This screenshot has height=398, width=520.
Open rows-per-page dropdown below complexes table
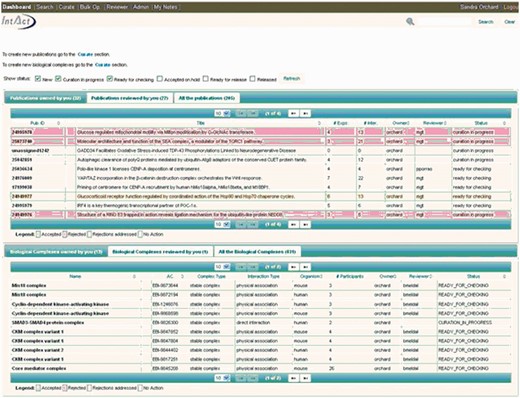coord(222,378)
